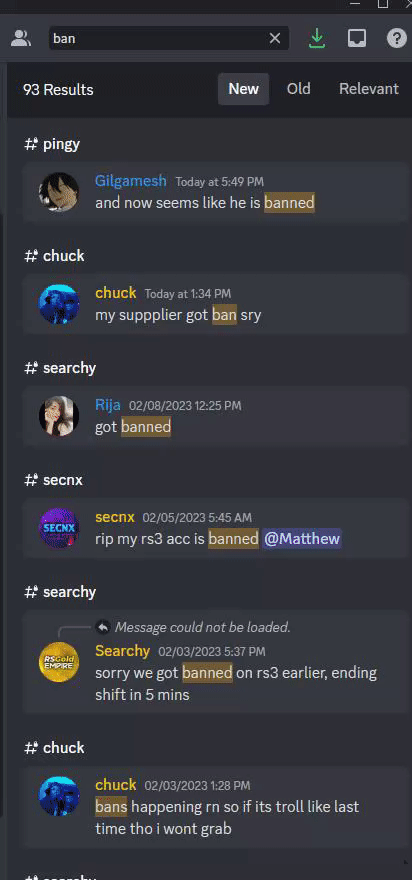
Task: Open the 'Message could not be loaded' reply
Action: coord(203,627)
